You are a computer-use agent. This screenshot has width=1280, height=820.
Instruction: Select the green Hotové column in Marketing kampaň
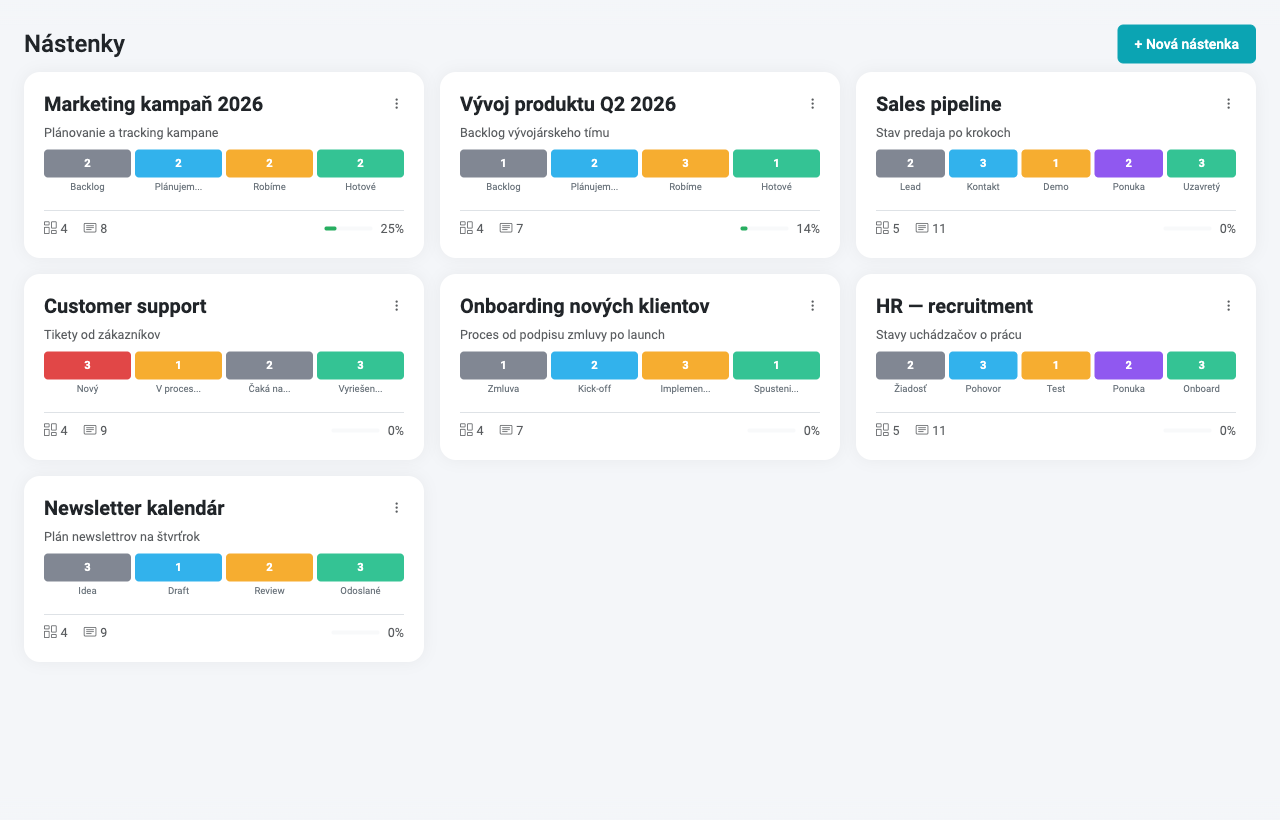[360, 163]
